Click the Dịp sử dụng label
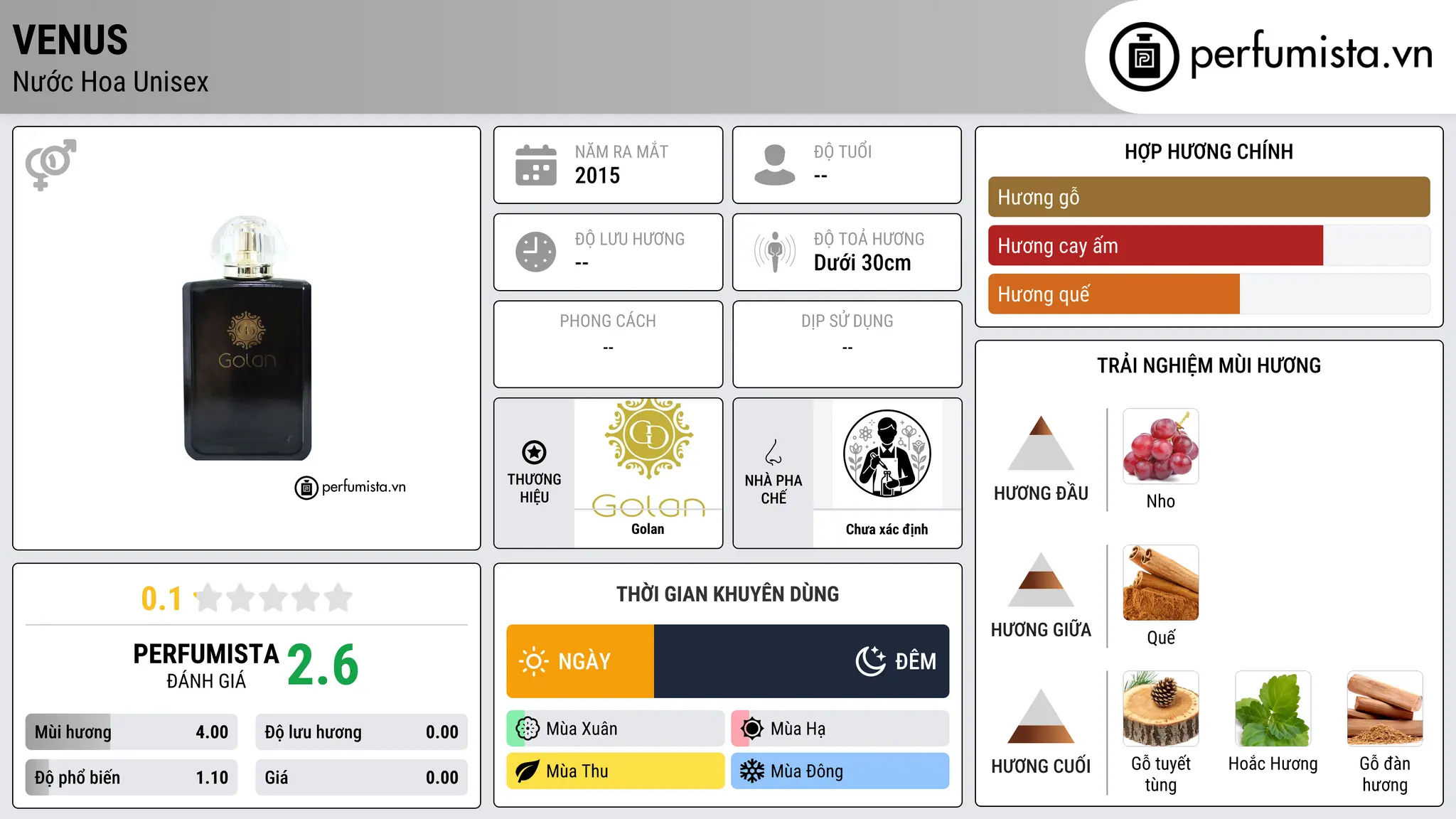 (847, 321)
